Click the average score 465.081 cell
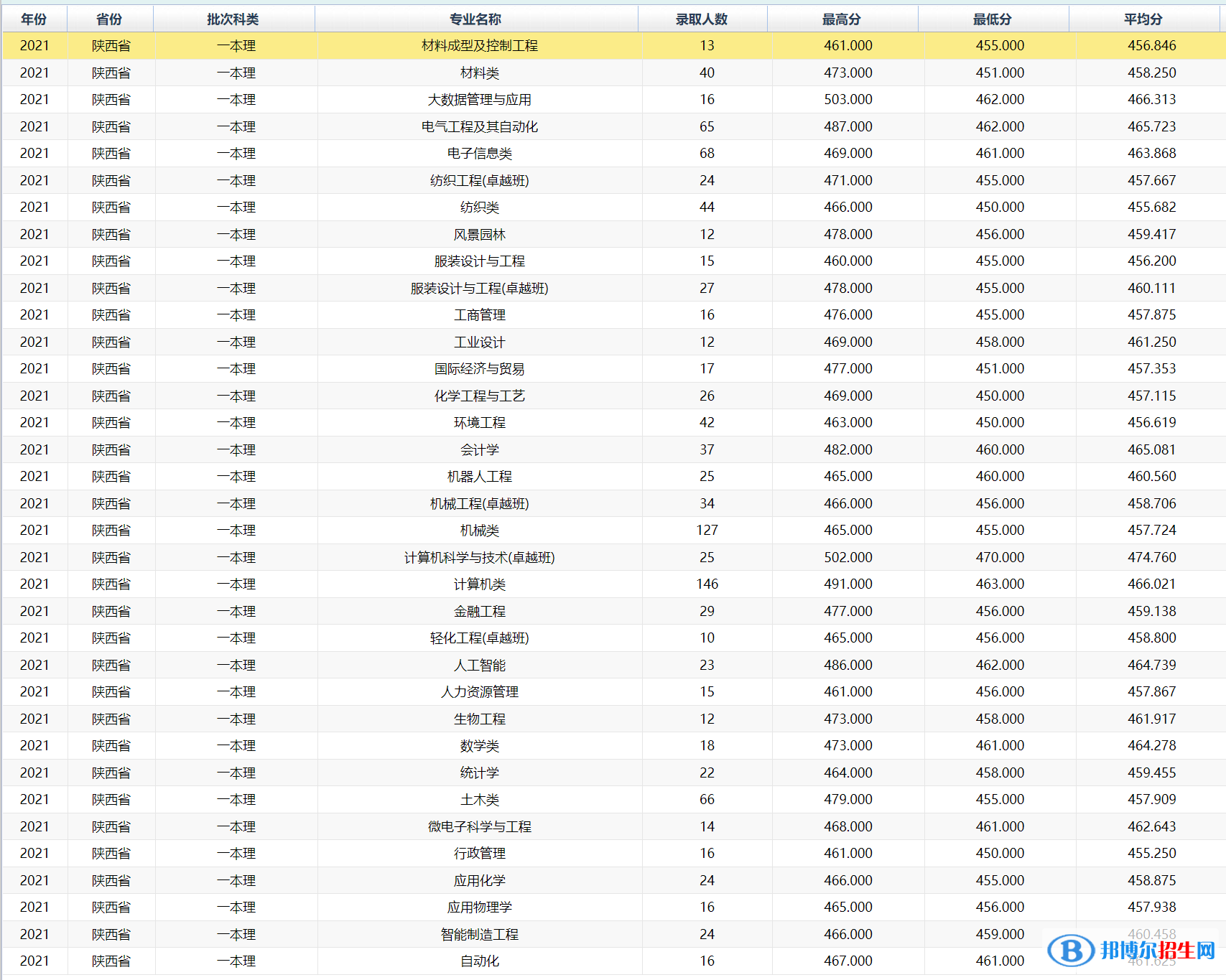Screen dimensions: 1226x980 coord(1152,449)
